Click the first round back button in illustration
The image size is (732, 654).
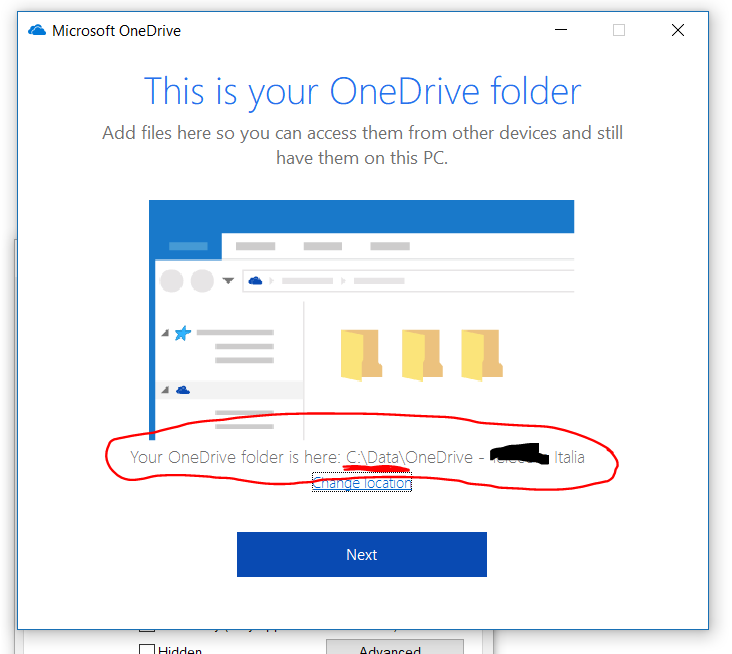(x=172, y=281)
